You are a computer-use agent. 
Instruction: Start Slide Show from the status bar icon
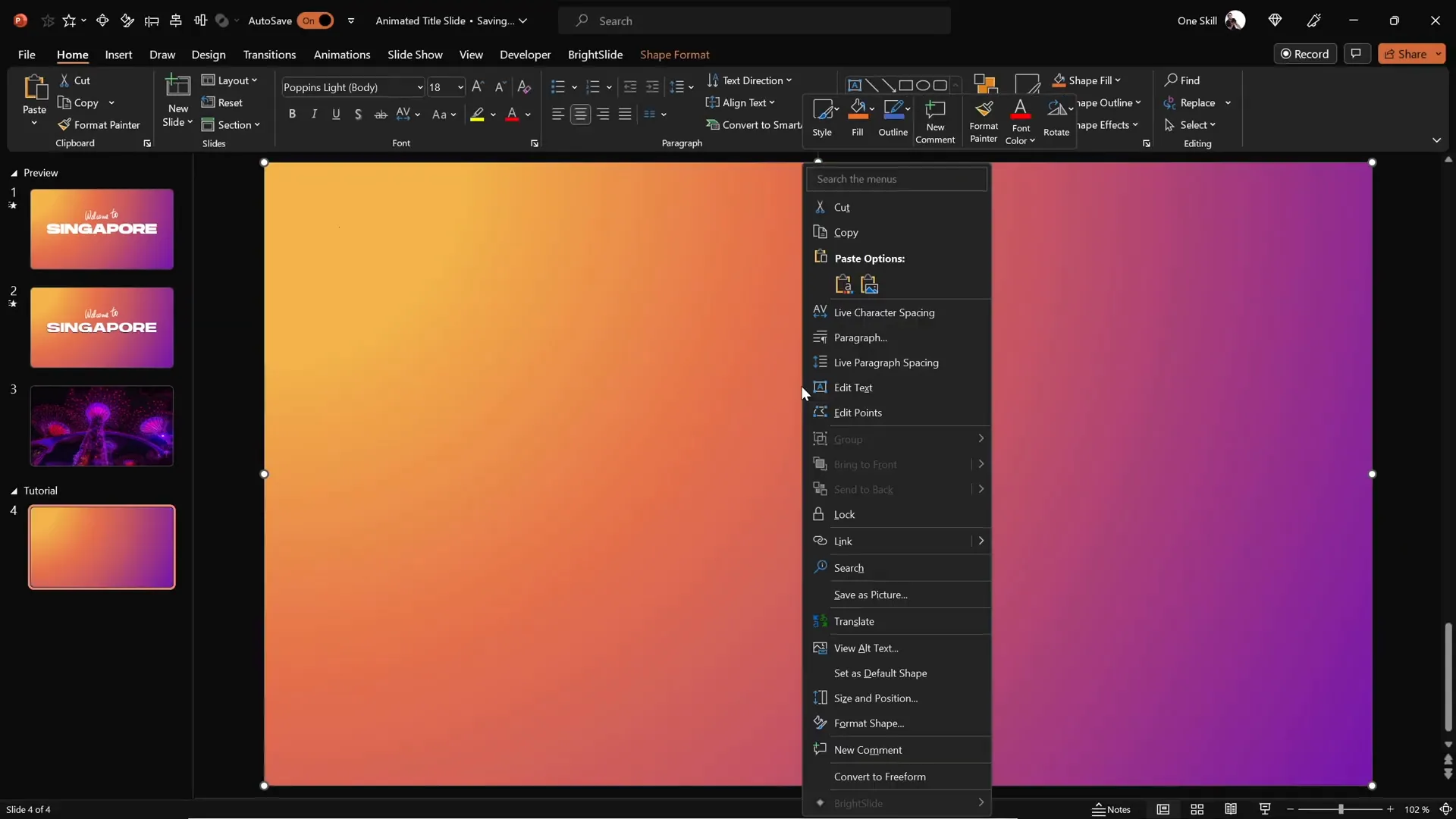(x=1264, y=809)
